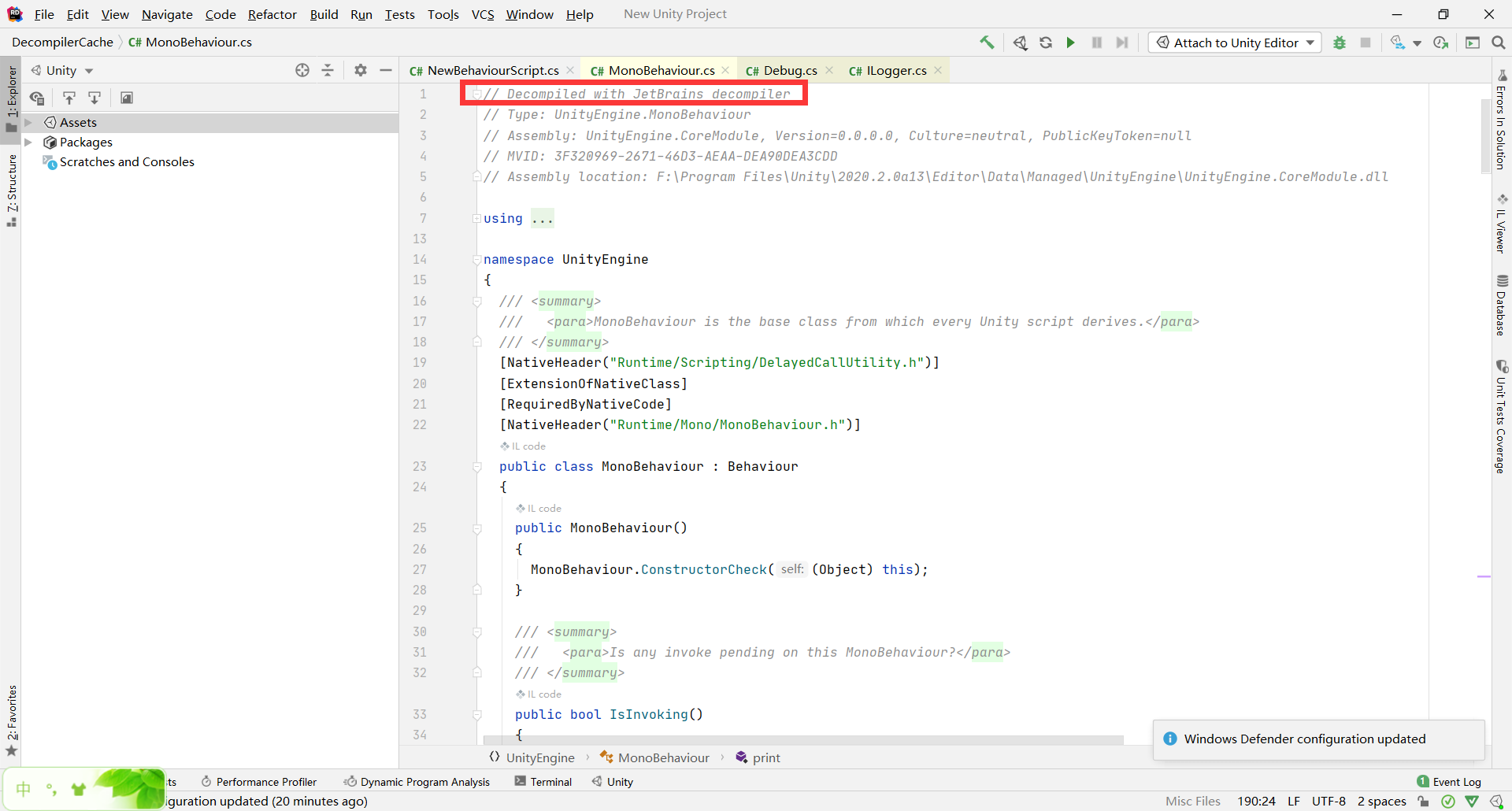The width and height of the screenshot is (1512, 811).
Task: Click the profile with clock icon in toolbar
Action: [x=1441, y=43]
